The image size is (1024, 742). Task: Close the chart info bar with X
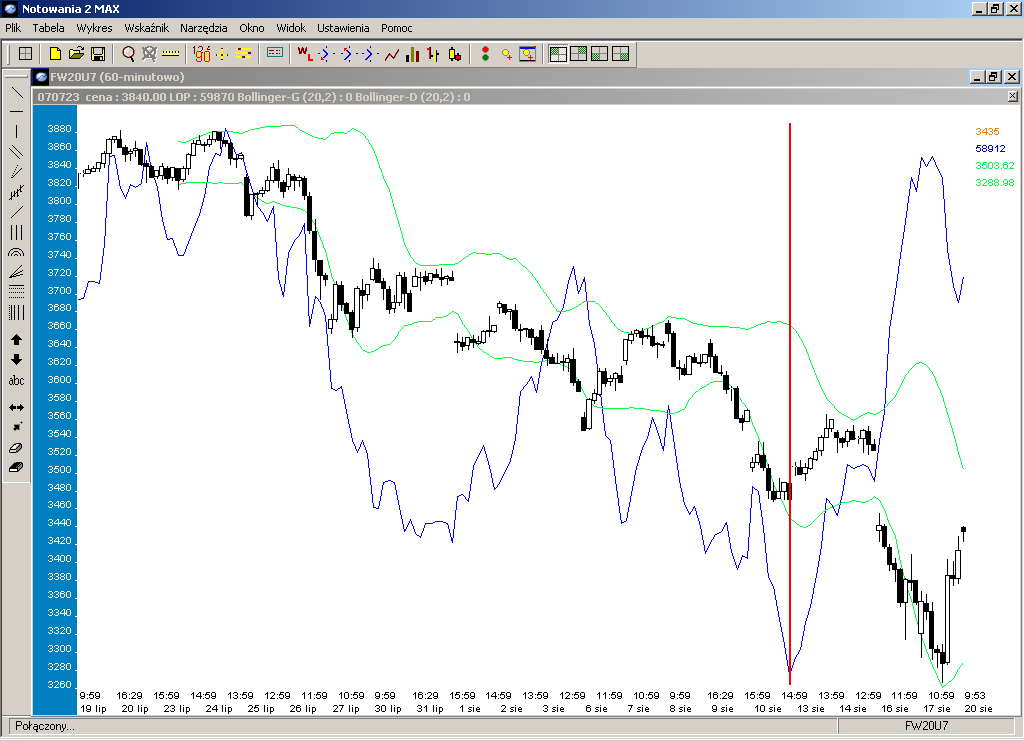pyautogui.click(x=1012, y=97)
